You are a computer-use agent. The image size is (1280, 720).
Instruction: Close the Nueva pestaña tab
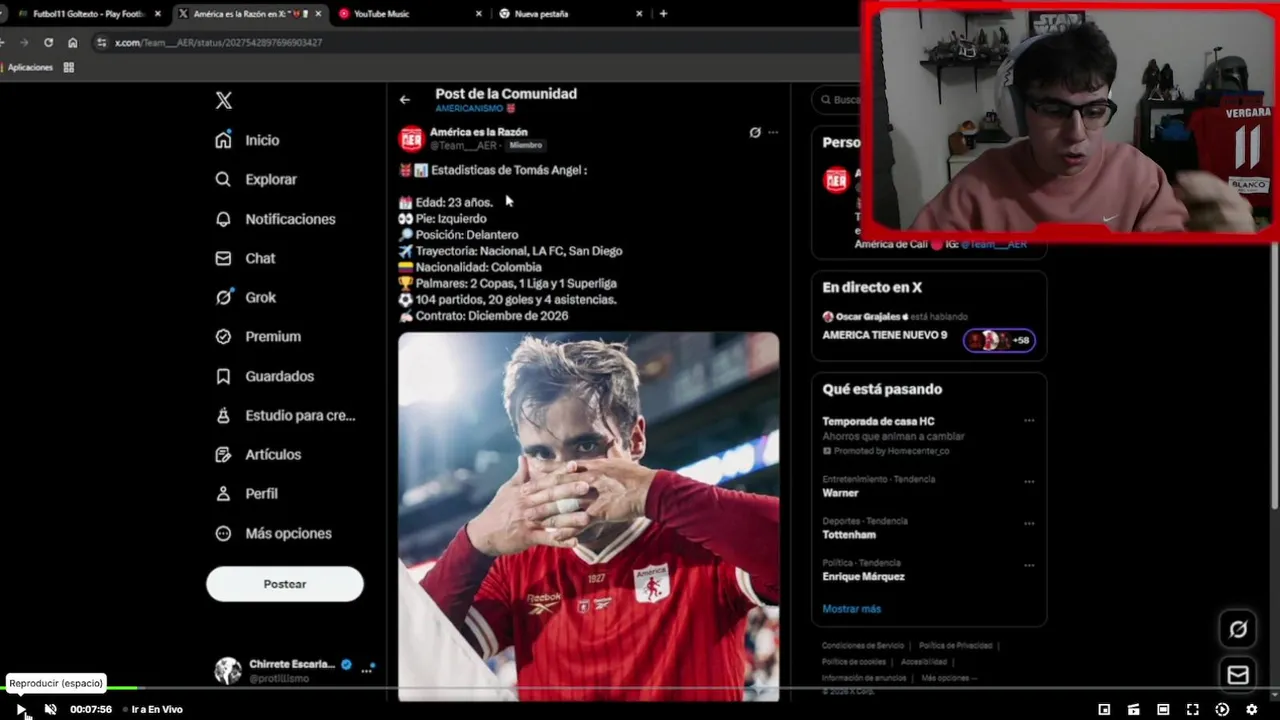(639, 14)
